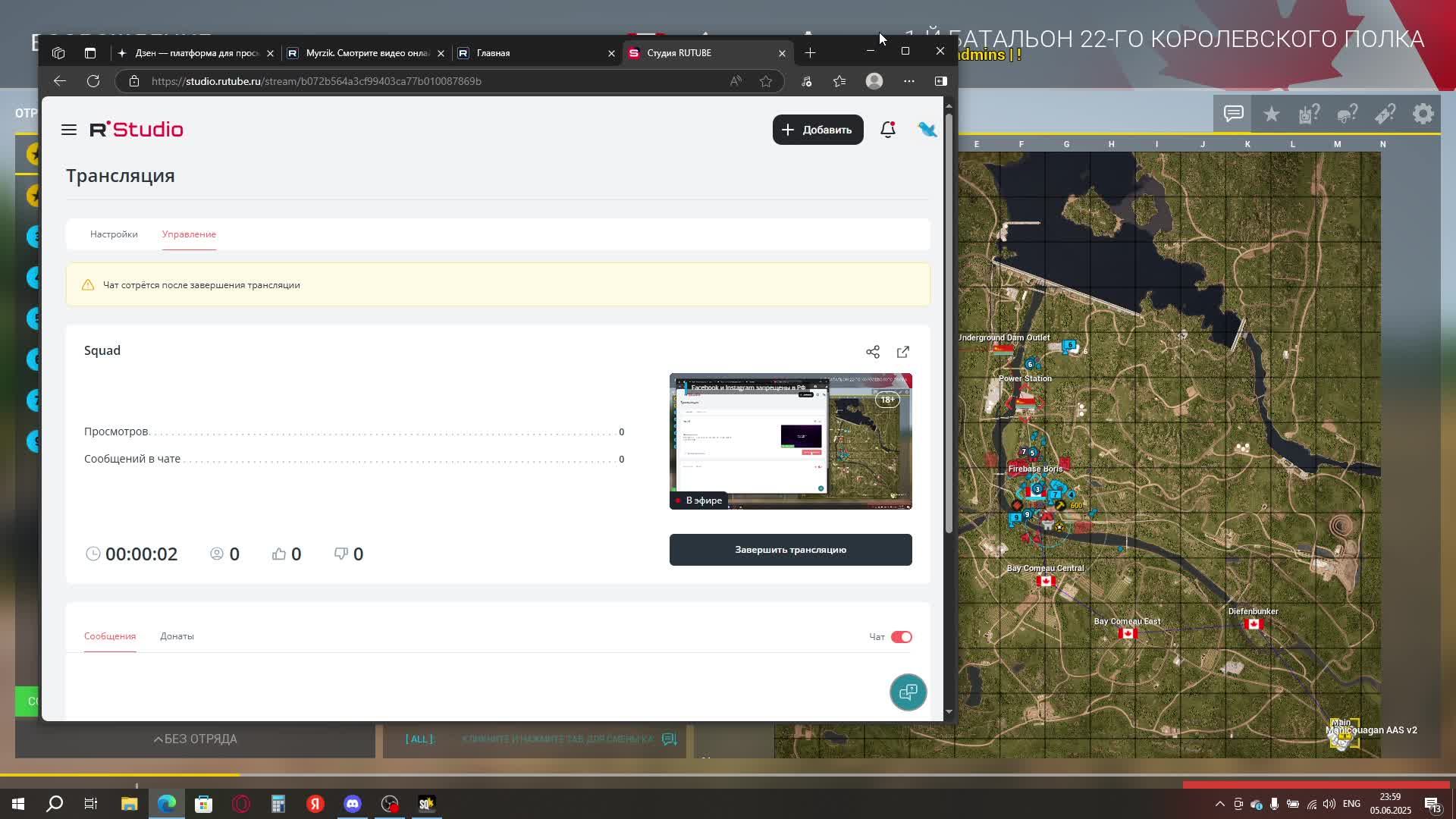Click the share icon for the Squad stream

click(873, 352)
